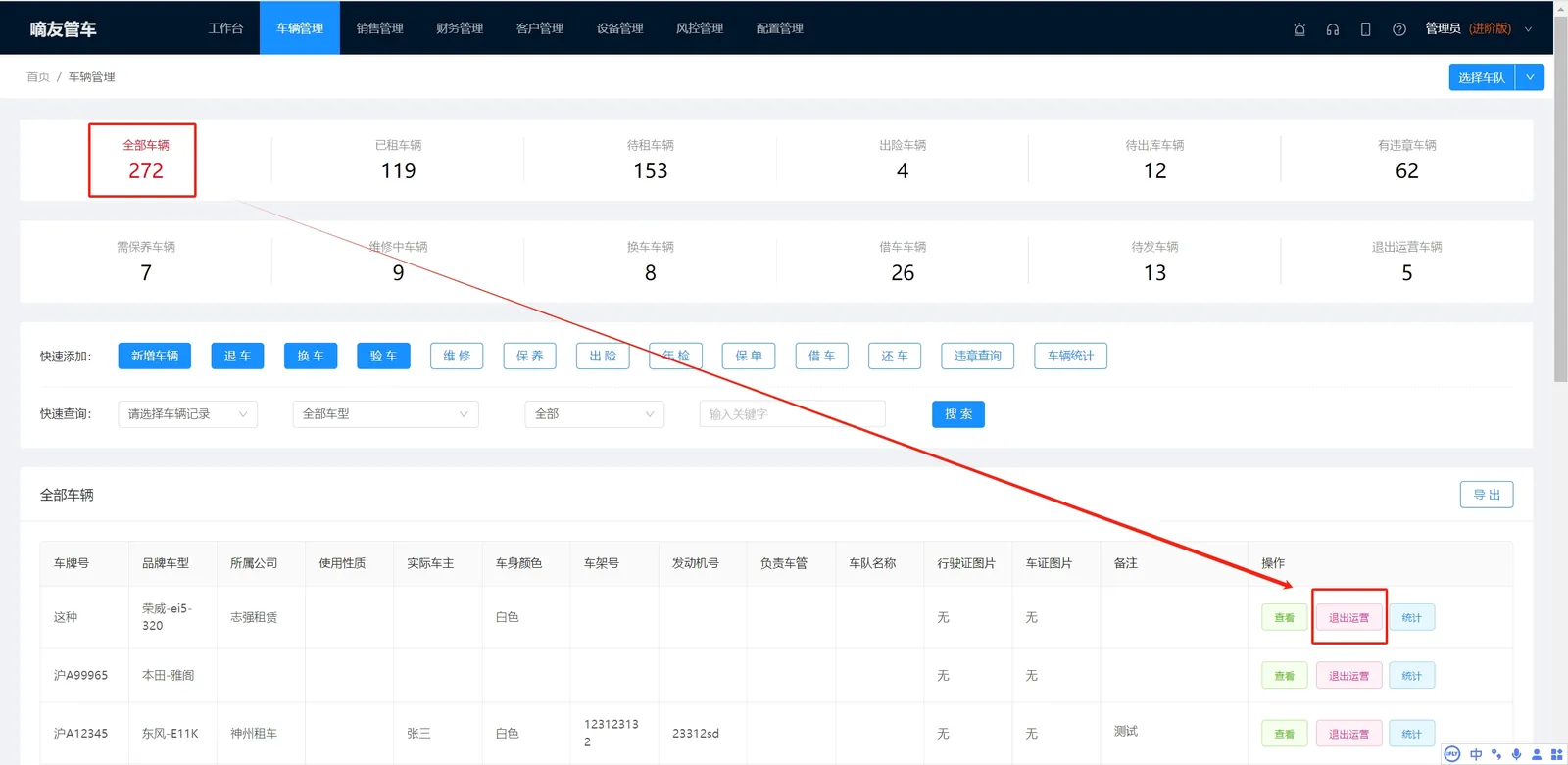Image resolution: width=1568 pixels, height=765 pixels.
Task: Go to 首页 via breadcrumb
Action: pos(38,76)
